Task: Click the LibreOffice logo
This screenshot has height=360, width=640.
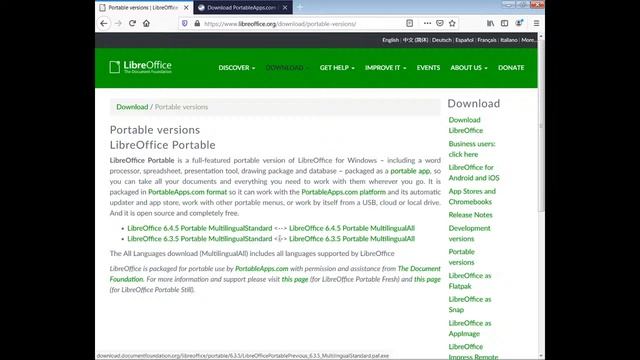Action: (x=140, y=67)
